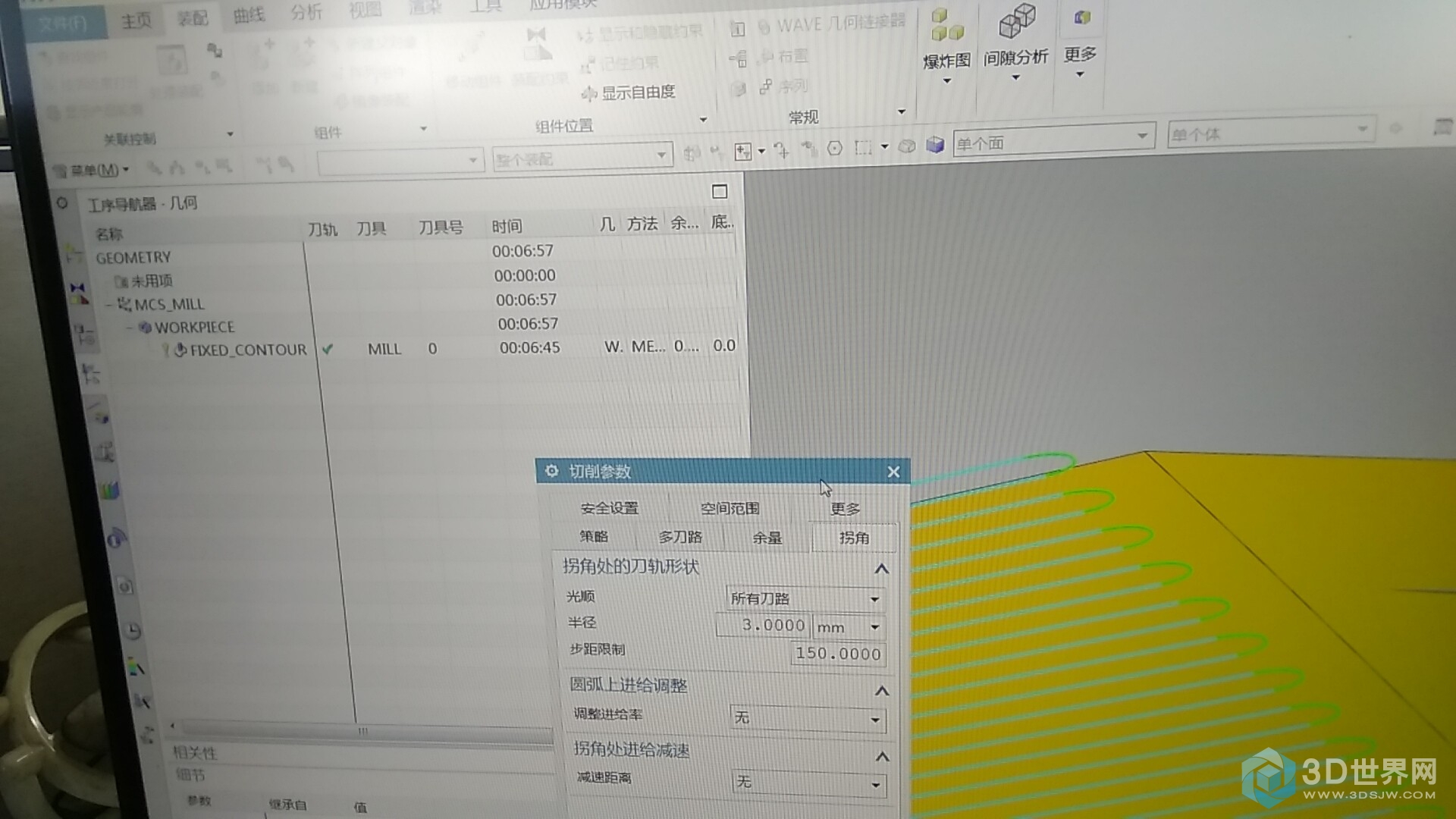Image resolution: width=1456 pixels, height=819 pixels.
Task: Collapse the 拐角处的刀轨形状 section
Action: pos(881,569)
